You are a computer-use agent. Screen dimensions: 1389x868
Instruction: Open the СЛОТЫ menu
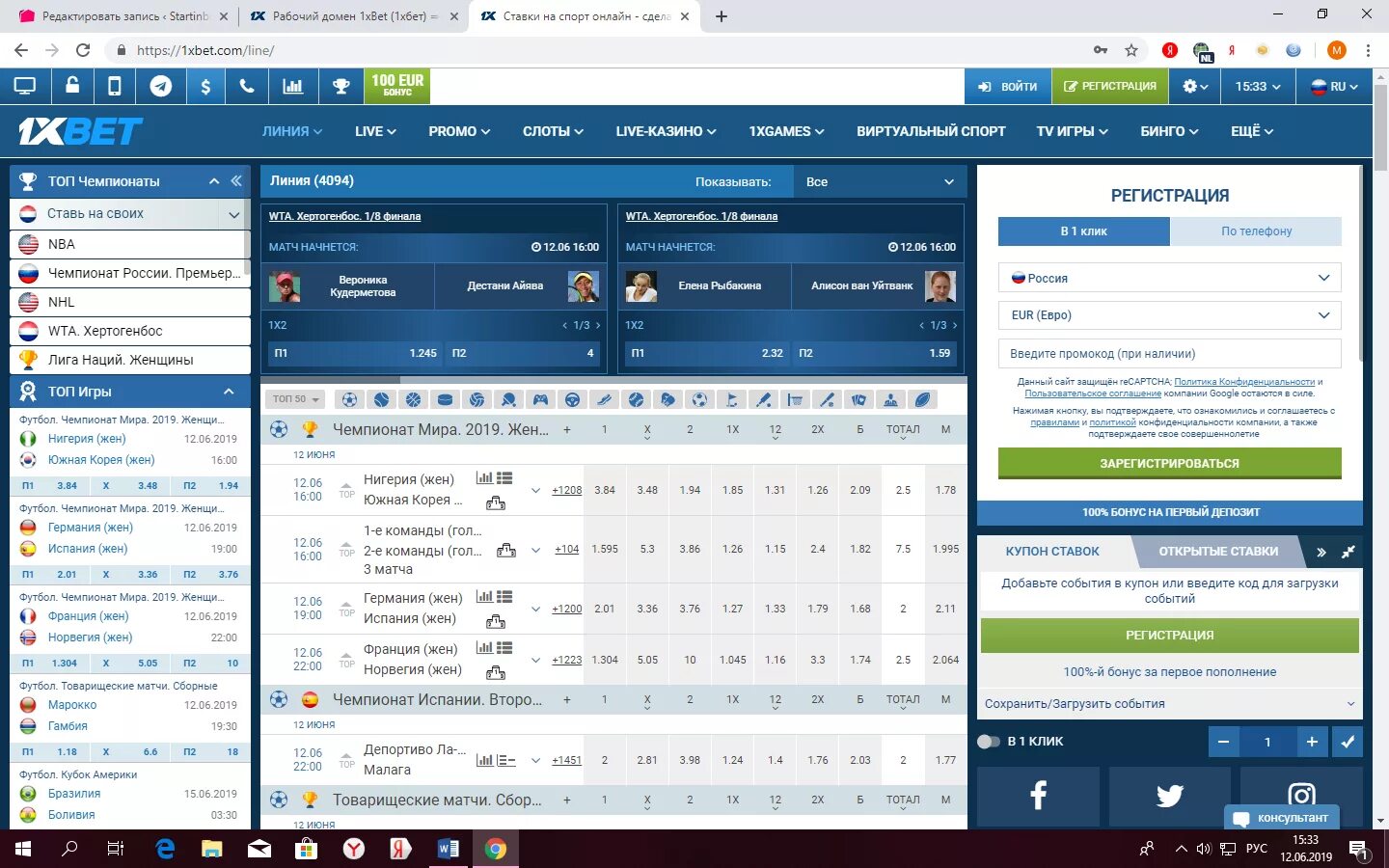pos(553,131)
